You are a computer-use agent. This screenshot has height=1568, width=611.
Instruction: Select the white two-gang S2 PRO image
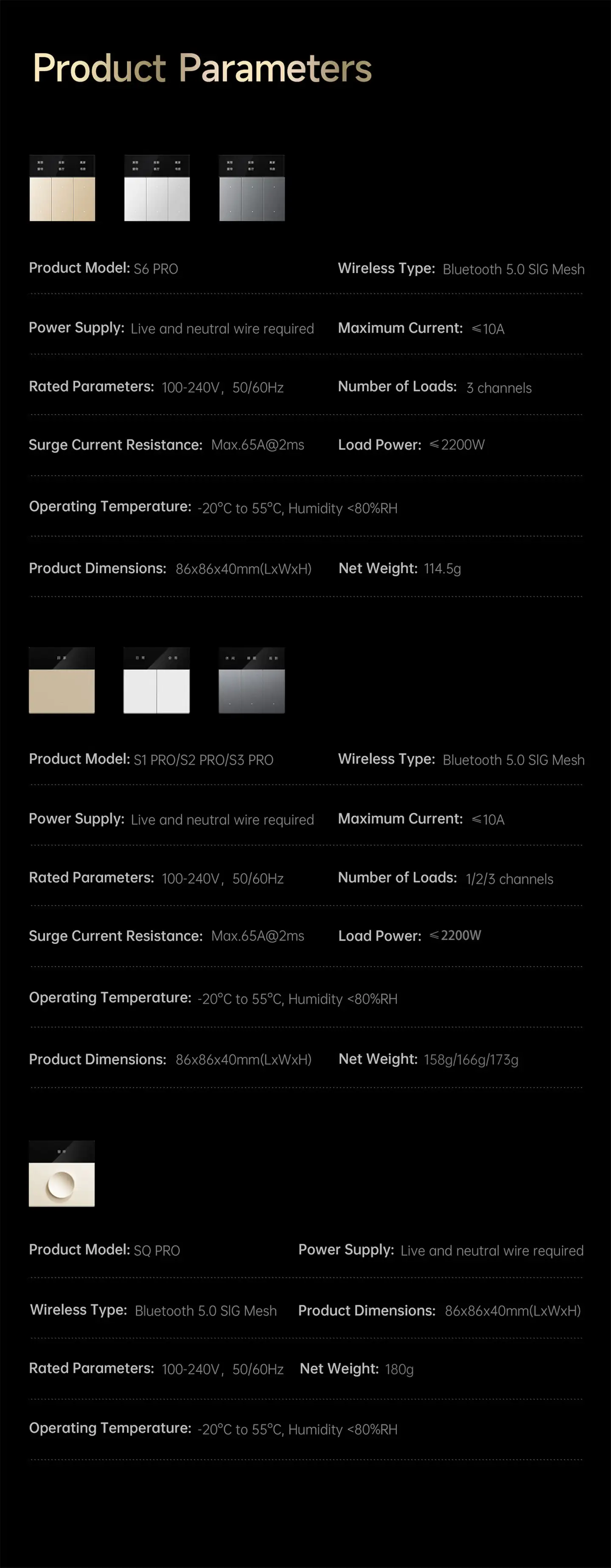(157, 680)
